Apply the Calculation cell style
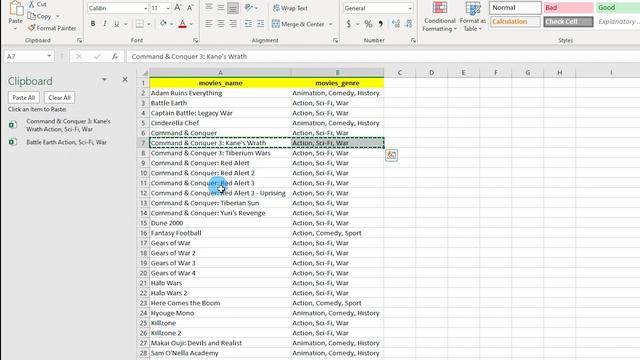Image resolution: width=640 pixels, height=360 pixels. [x=515, y=22]
